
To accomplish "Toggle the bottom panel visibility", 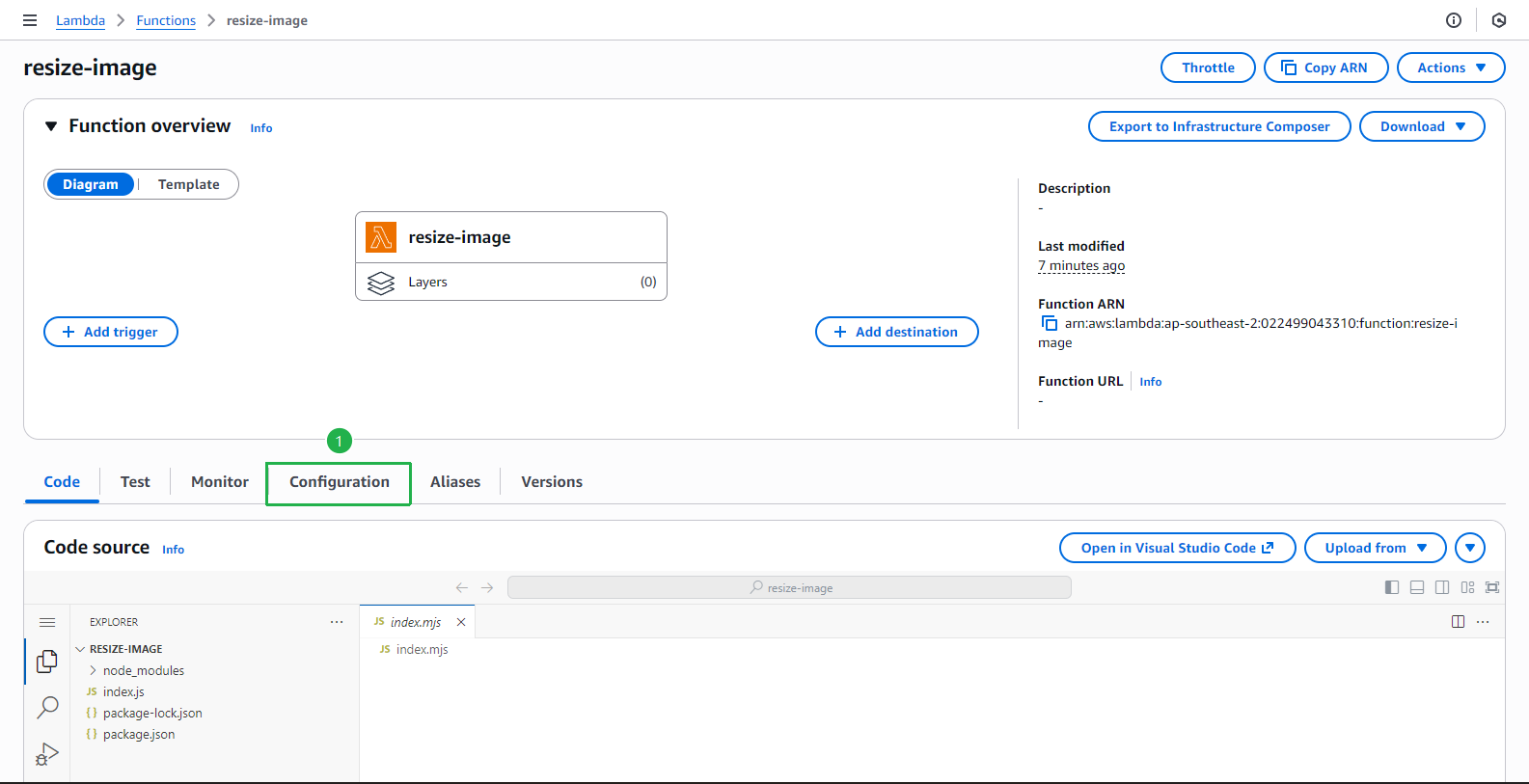I will coord(1417,587).
